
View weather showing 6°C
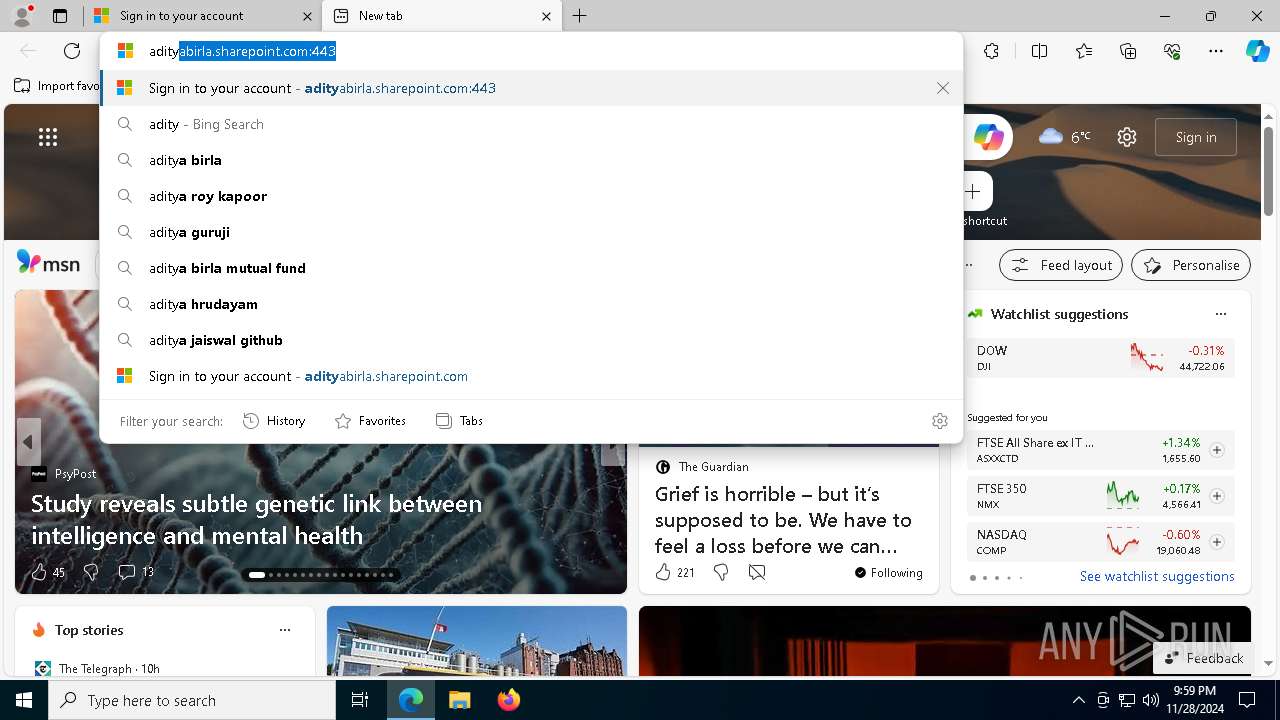(x=1065, y=137)
